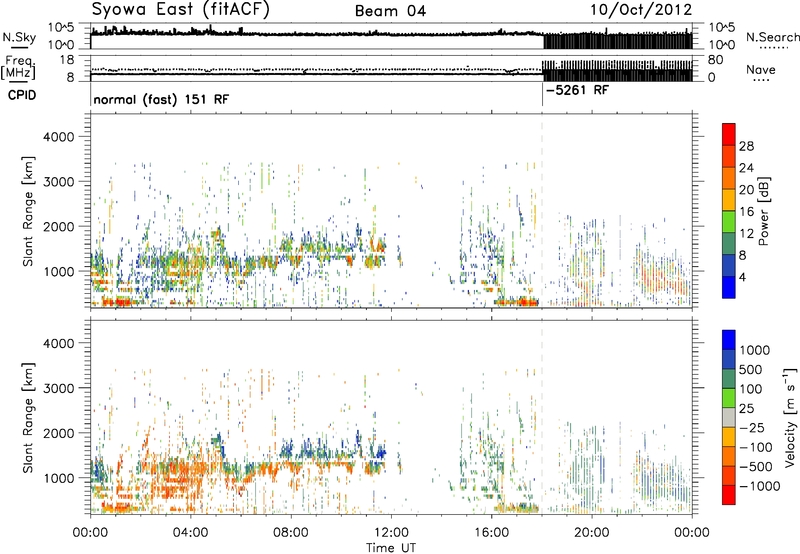Click the 'Beam 04' label
This screenshot has width=800, height=554.
(390, 11)
